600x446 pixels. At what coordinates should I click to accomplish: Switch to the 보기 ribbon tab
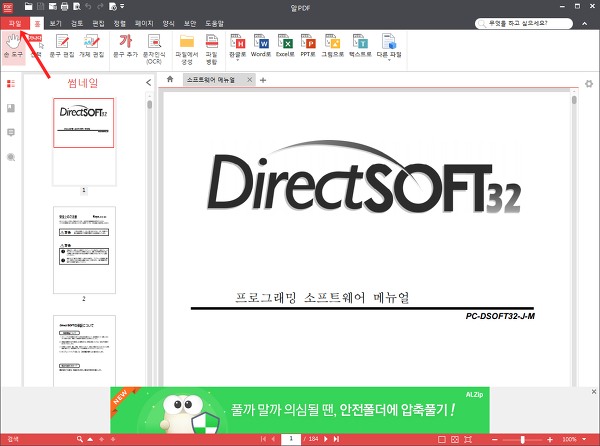pos(55,23)
